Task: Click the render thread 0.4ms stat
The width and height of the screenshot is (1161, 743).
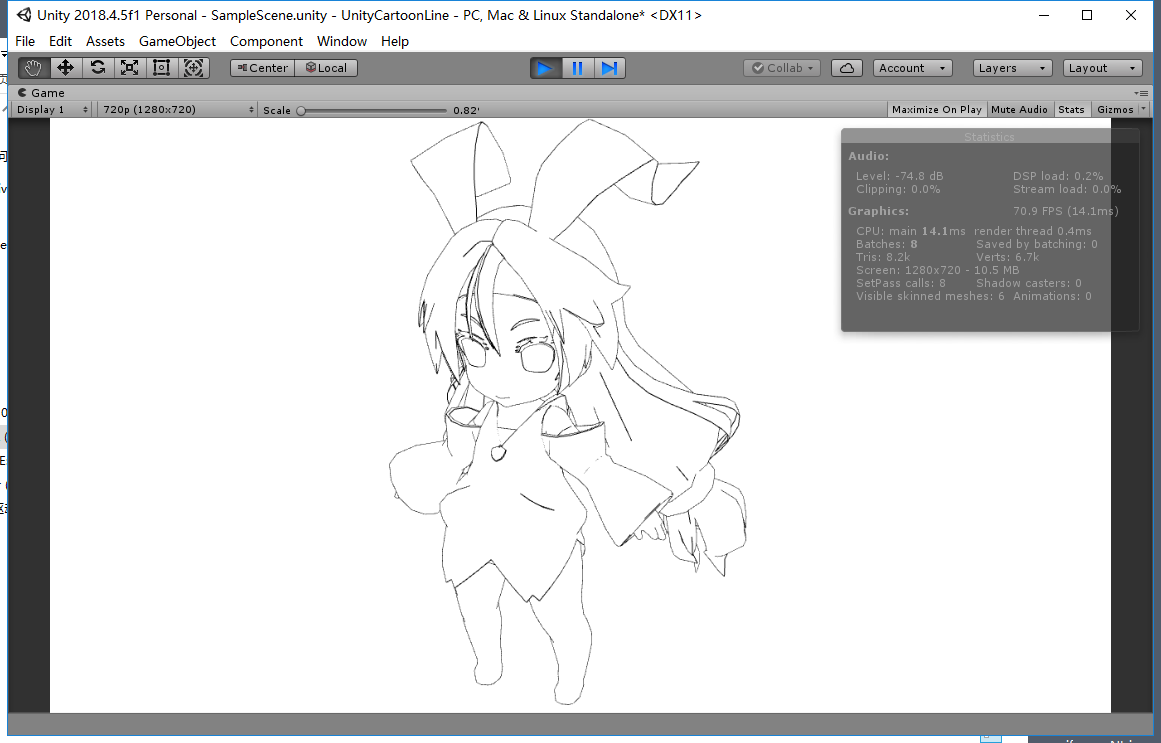Action: point(1033,231)
